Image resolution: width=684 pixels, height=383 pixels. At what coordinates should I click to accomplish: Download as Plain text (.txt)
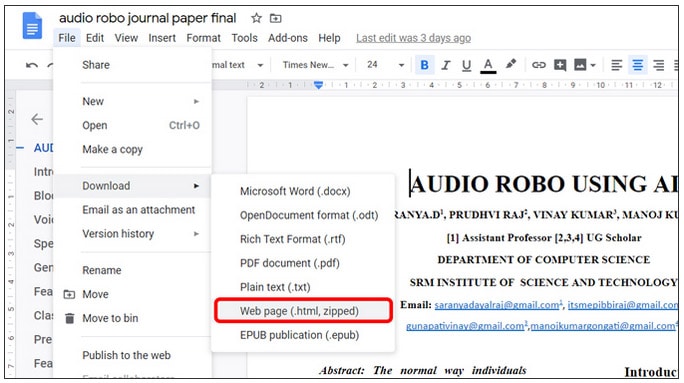pos(303,287)
